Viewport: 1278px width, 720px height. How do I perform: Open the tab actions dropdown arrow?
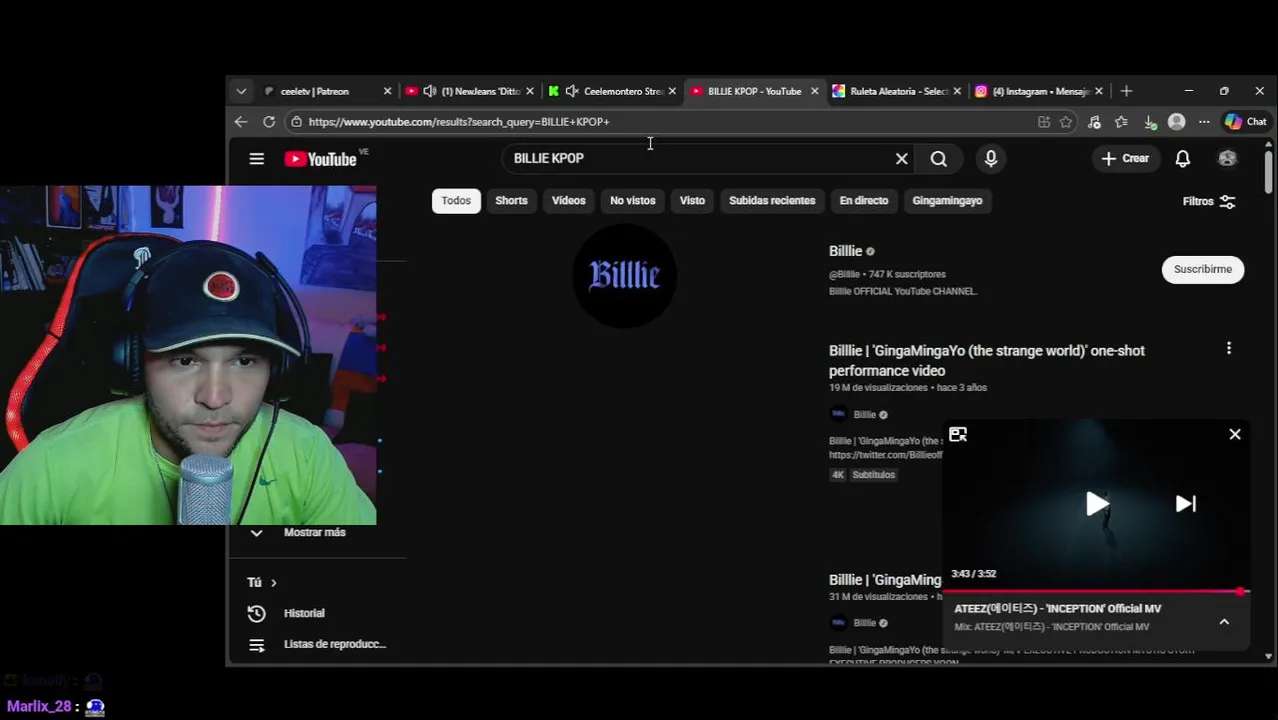(241, 91)
